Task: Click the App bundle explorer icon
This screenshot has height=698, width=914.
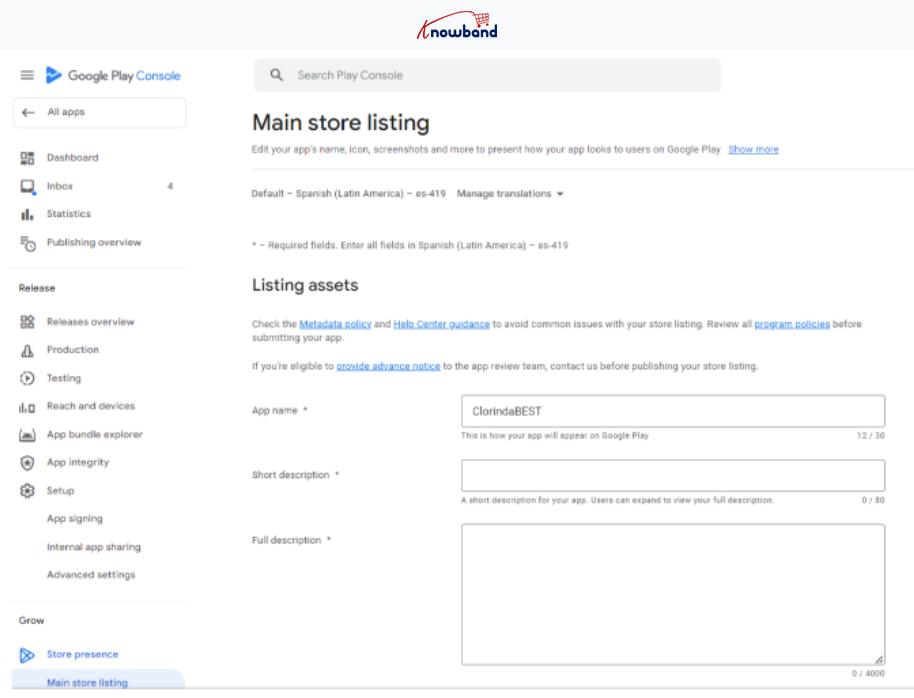Action: click(27, 435)
